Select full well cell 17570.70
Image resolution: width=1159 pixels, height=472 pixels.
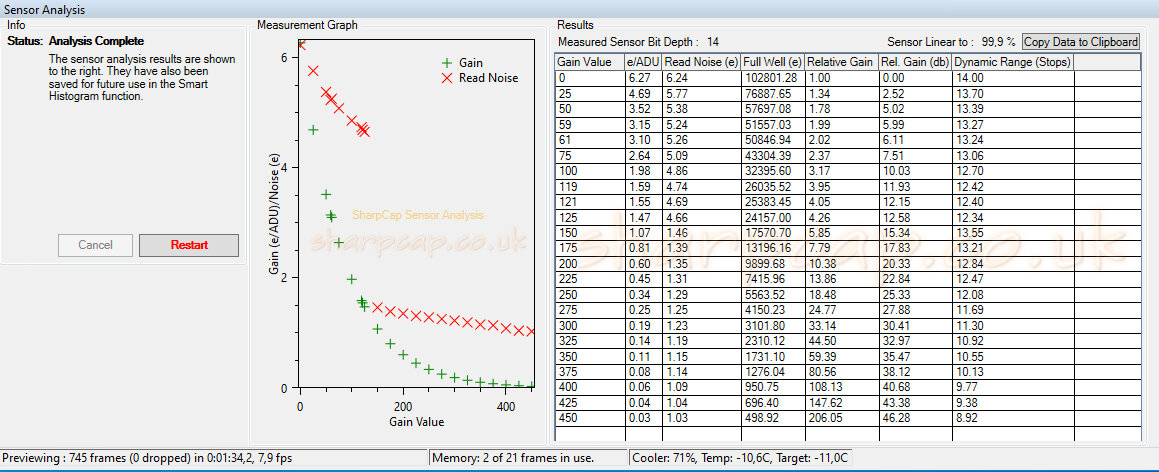[772, 233]
